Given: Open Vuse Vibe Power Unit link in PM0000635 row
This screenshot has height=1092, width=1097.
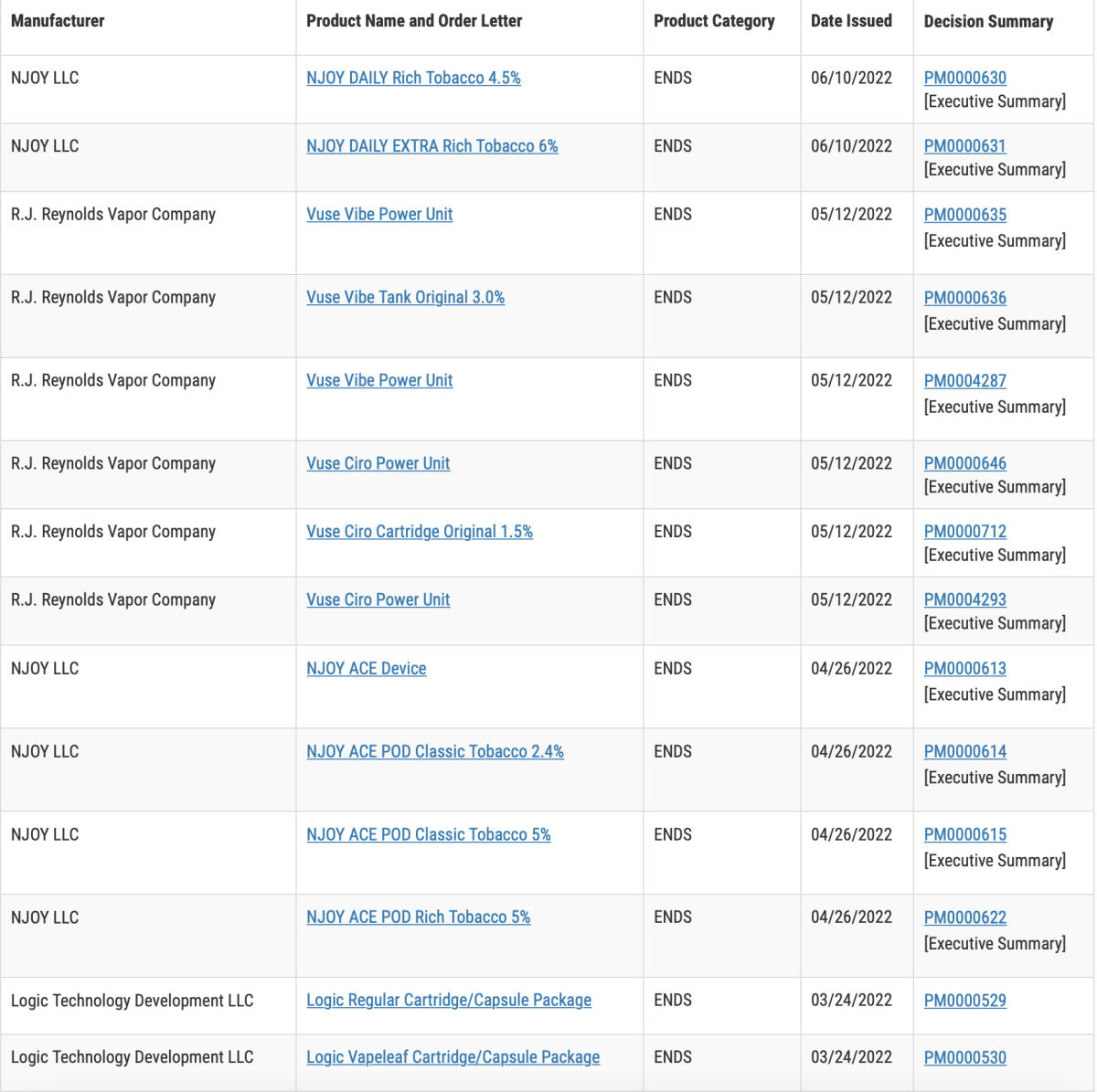Looking at the screenshot, I should pyautogui.click(x=379, y=215).
